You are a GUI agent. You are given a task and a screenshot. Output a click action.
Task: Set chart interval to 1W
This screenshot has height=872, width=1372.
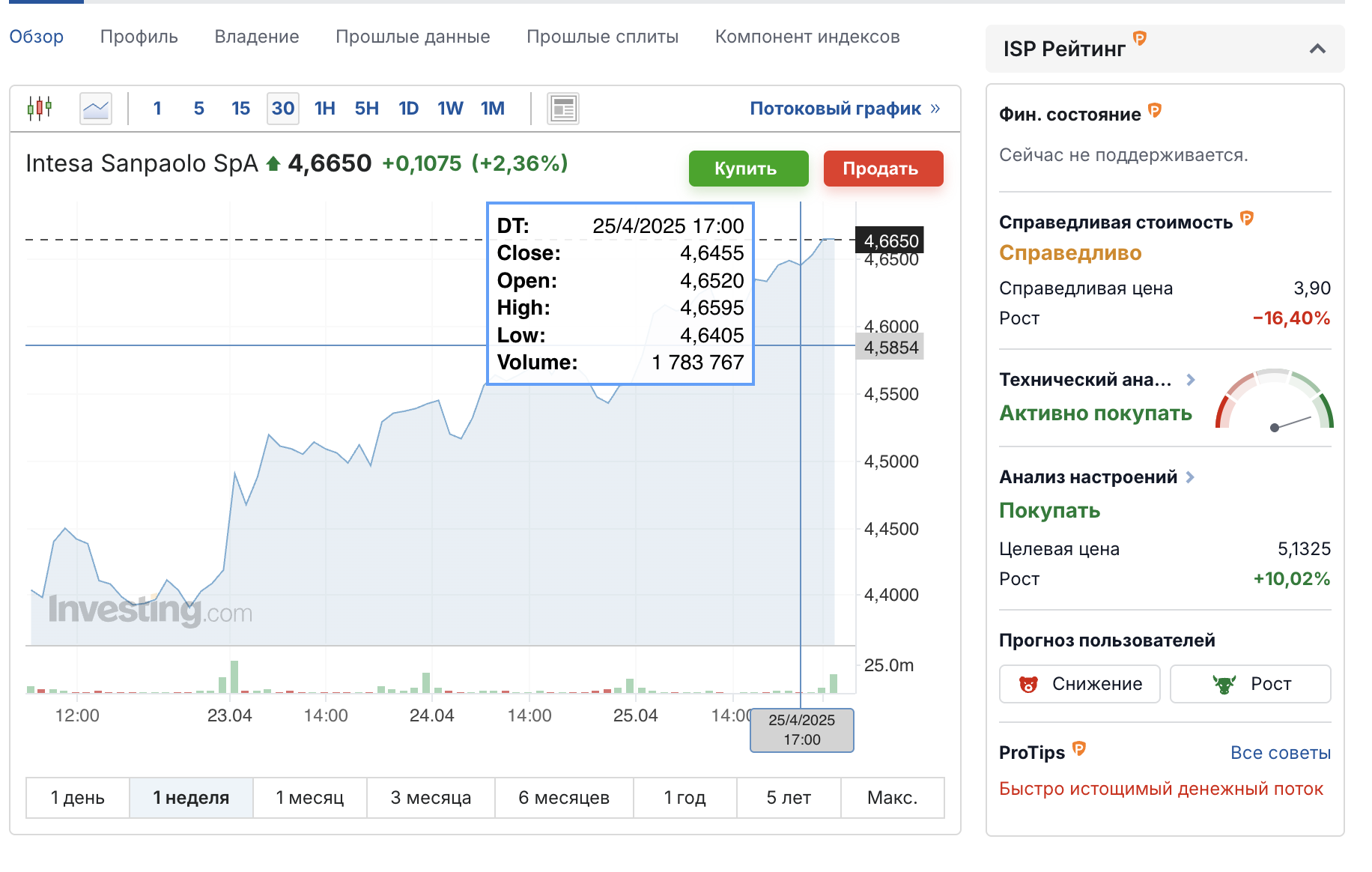(x=450, y=109)
